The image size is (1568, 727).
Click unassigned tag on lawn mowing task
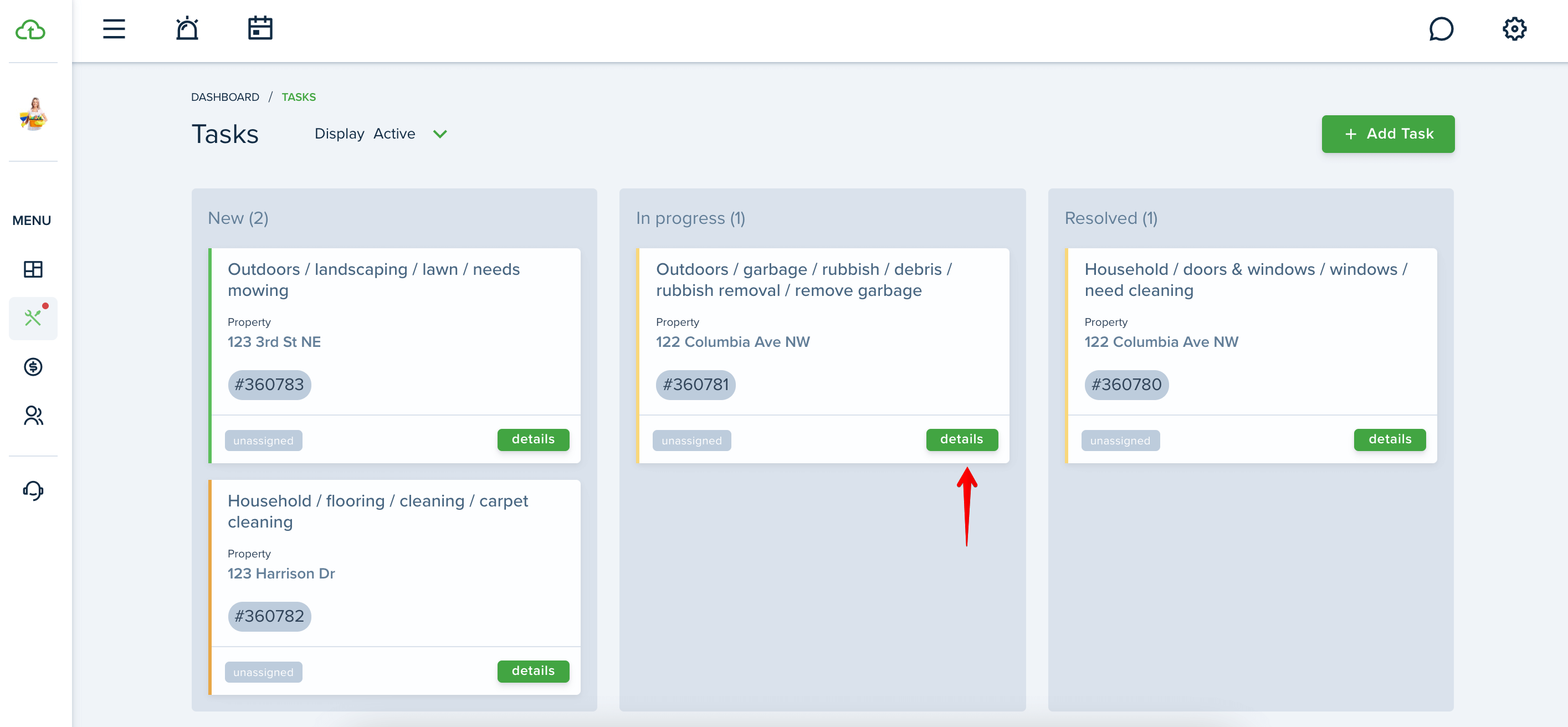[x=263, y=440]
